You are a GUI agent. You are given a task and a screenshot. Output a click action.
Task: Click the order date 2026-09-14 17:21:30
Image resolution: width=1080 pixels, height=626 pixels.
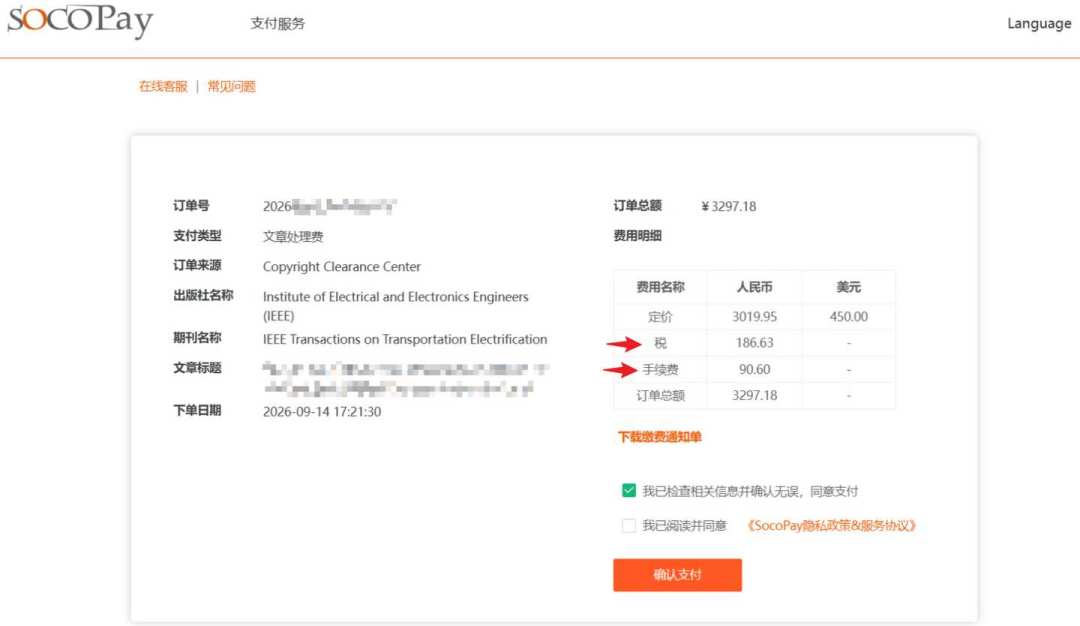(322, 412)
